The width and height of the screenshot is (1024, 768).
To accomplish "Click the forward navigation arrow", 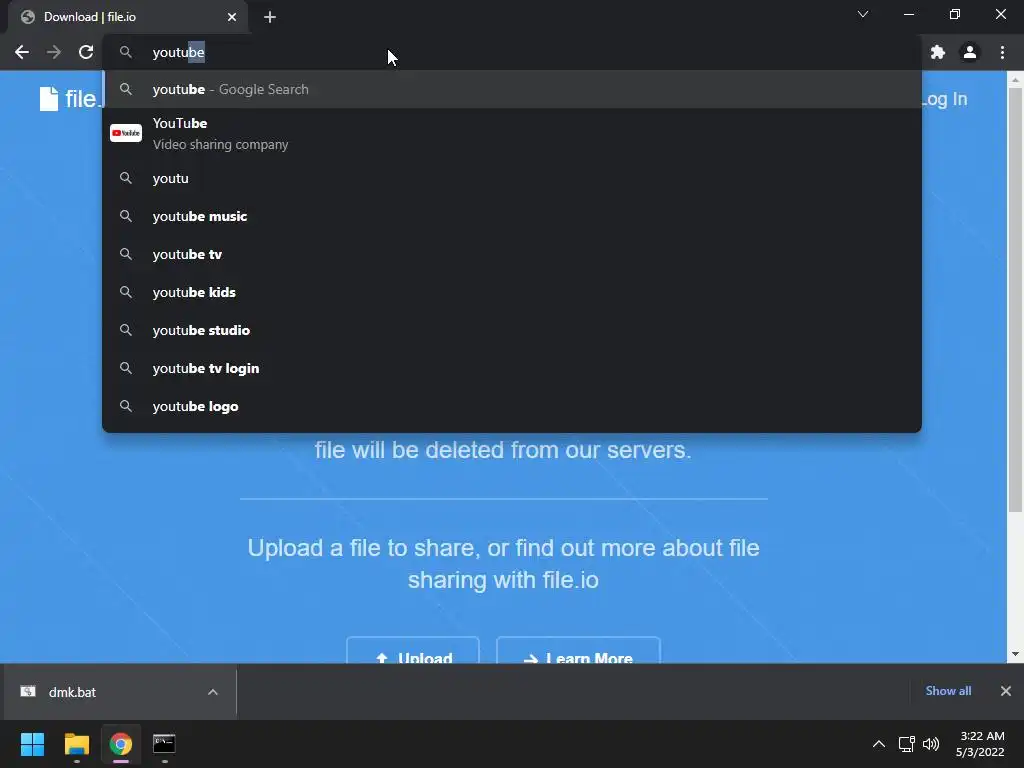I will 54,52.
